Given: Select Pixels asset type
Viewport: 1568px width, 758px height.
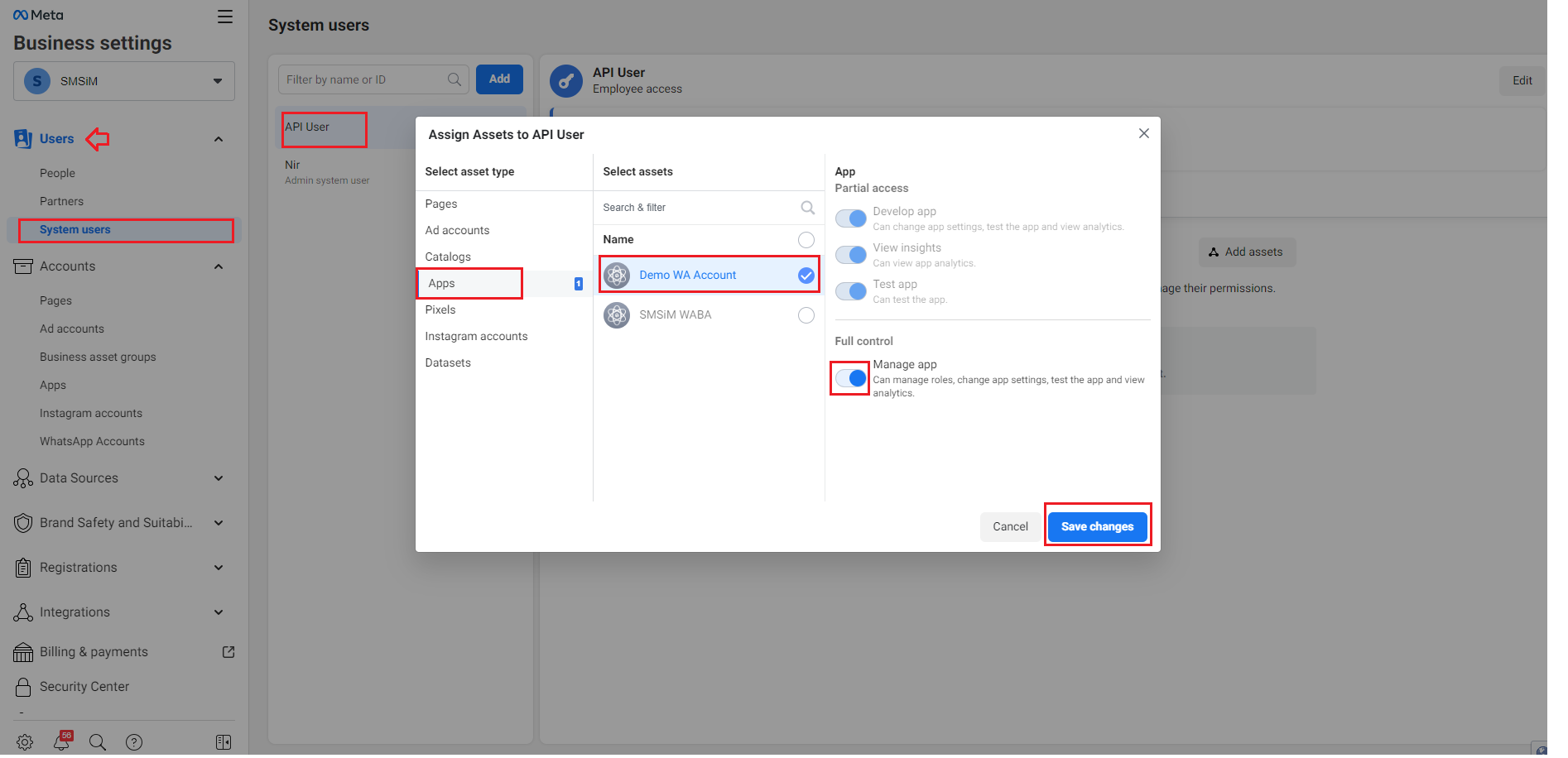Looking at the screenshot, I should coord(504,309).
